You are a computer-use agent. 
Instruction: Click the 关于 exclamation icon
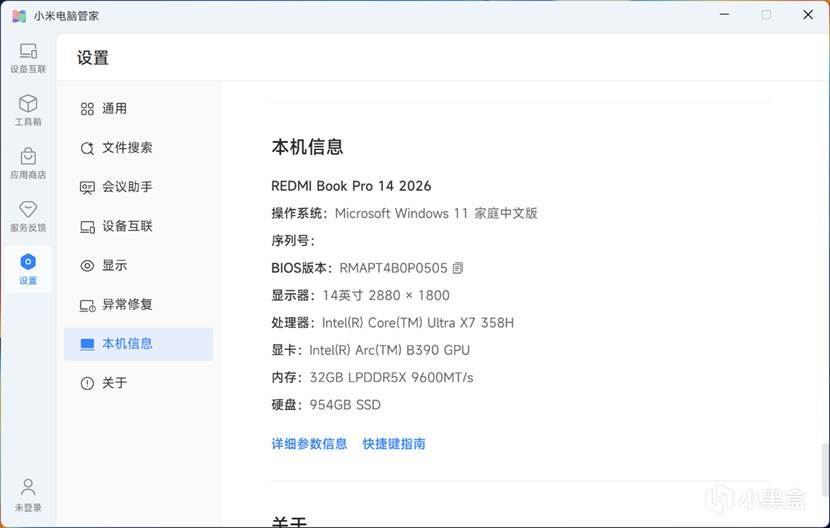(x=87, y=383)
